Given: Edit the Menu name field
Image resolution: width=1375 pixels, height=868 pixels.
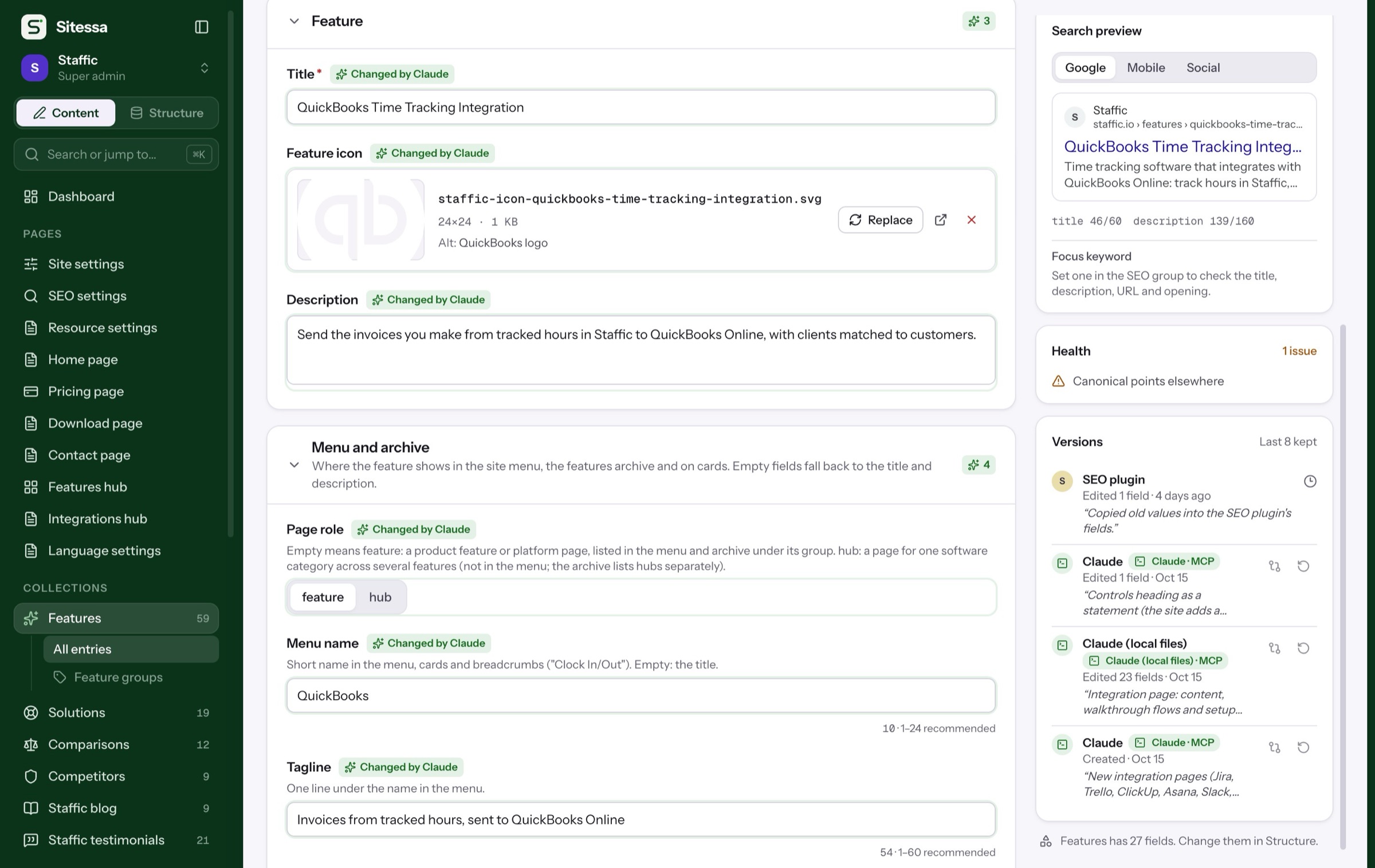Looking at the screenshot, I should pos(641,696).
